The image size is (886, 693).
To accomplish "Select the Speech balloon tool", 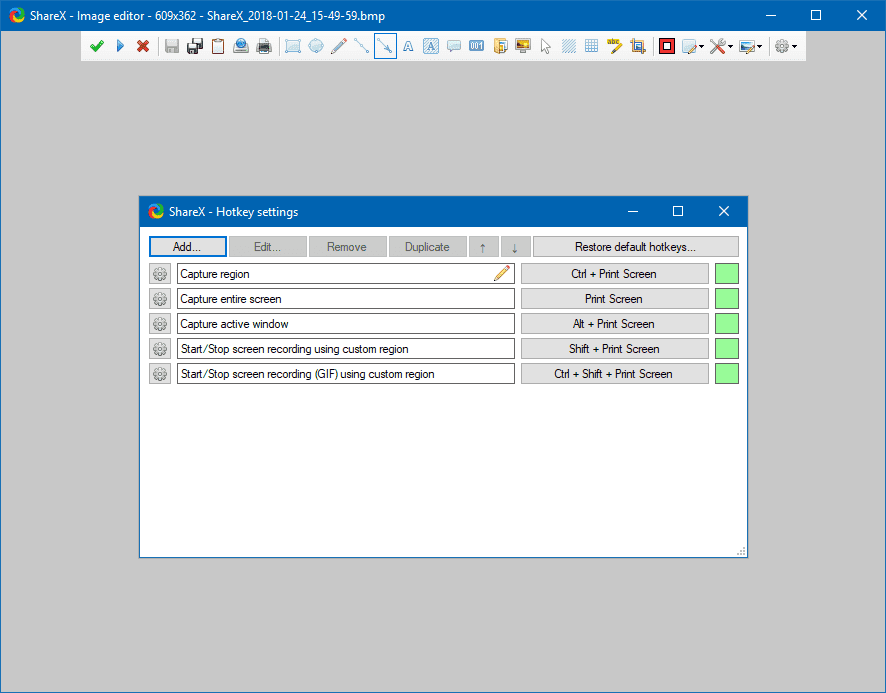I will point(454,46).
